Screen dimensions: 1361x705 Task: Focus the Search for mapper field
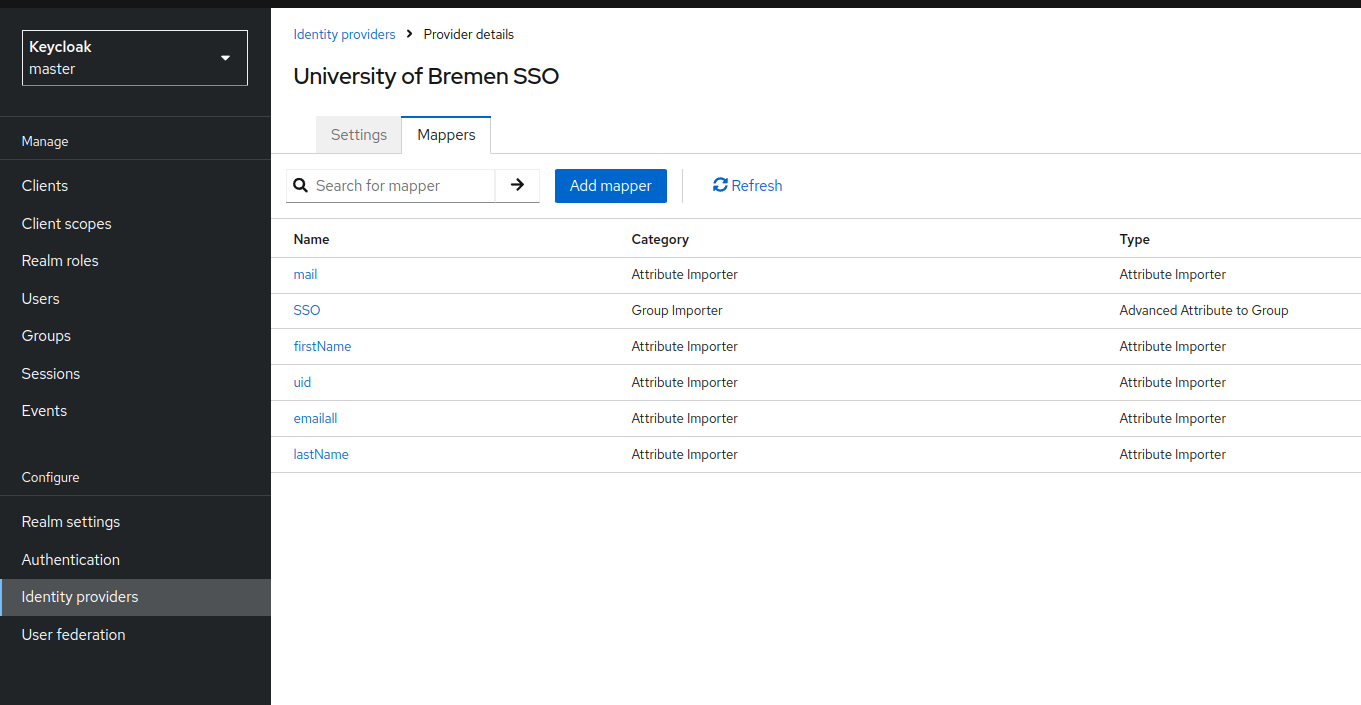[x=403, y=185]
